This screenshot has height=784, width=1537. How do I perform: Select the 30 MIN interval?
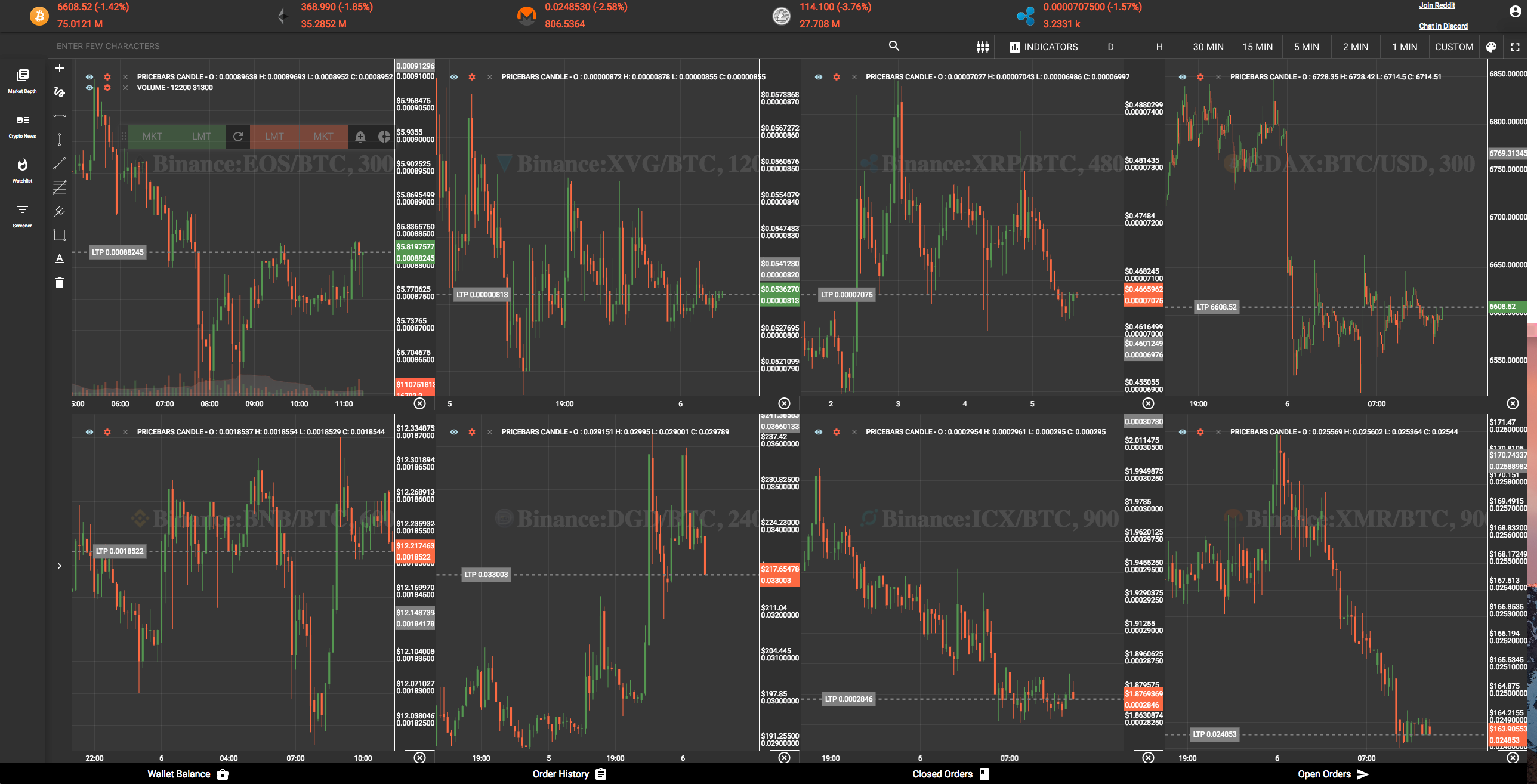(x=1208, y=47)
